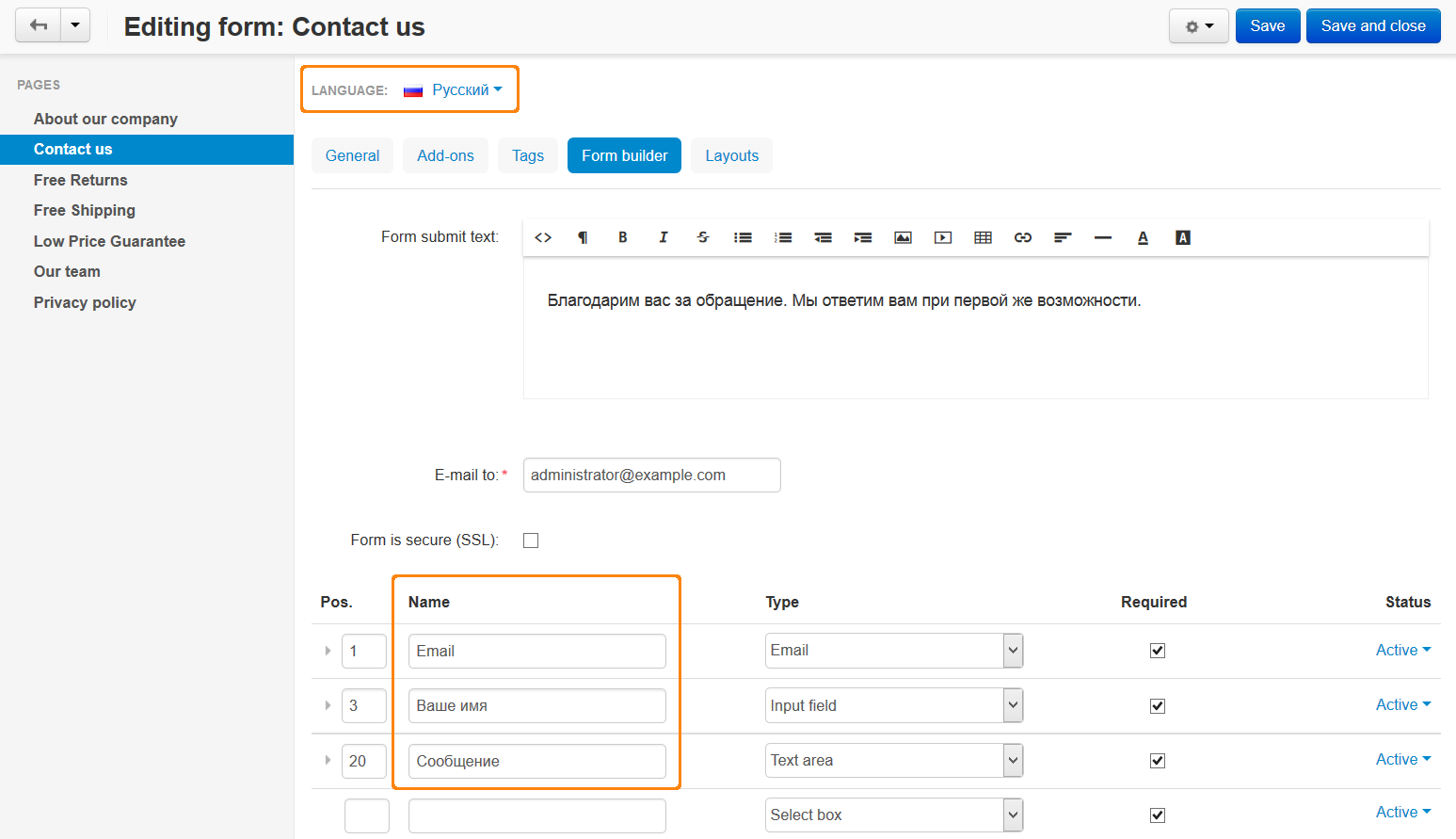Open Active status dropdown for Email row
This screenshot has height=839, width=1456.
click(1403, 650)
